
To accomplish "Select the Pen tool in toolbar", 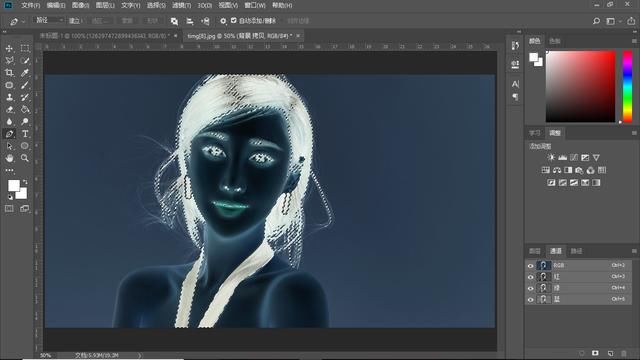I will (9, 134).
